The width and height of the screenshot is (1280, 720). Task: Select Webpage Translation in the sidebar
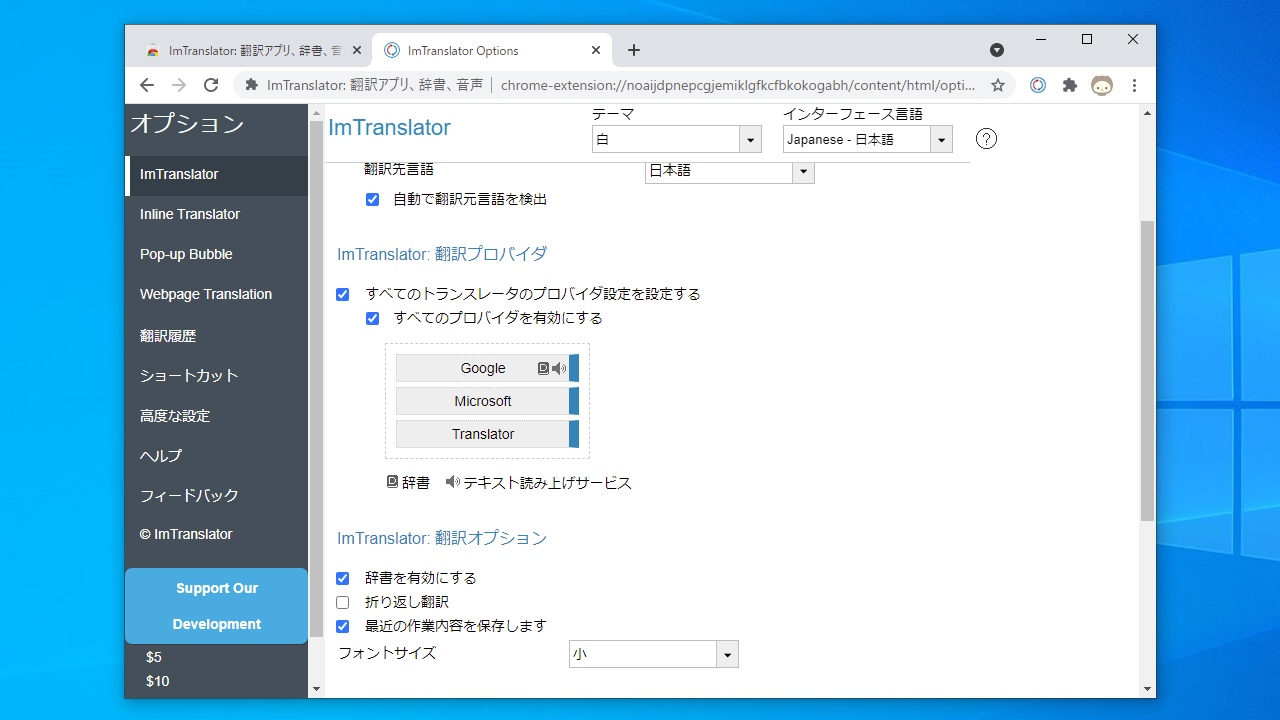(x=217, y=295)
